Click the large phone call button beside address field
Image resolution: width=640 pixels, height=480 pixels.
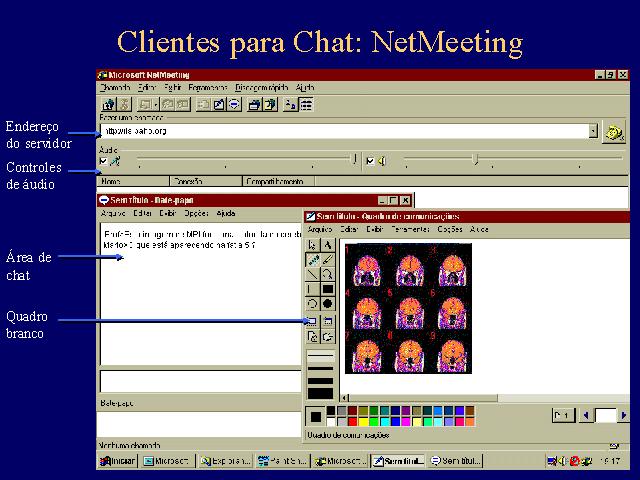(614, 133)
